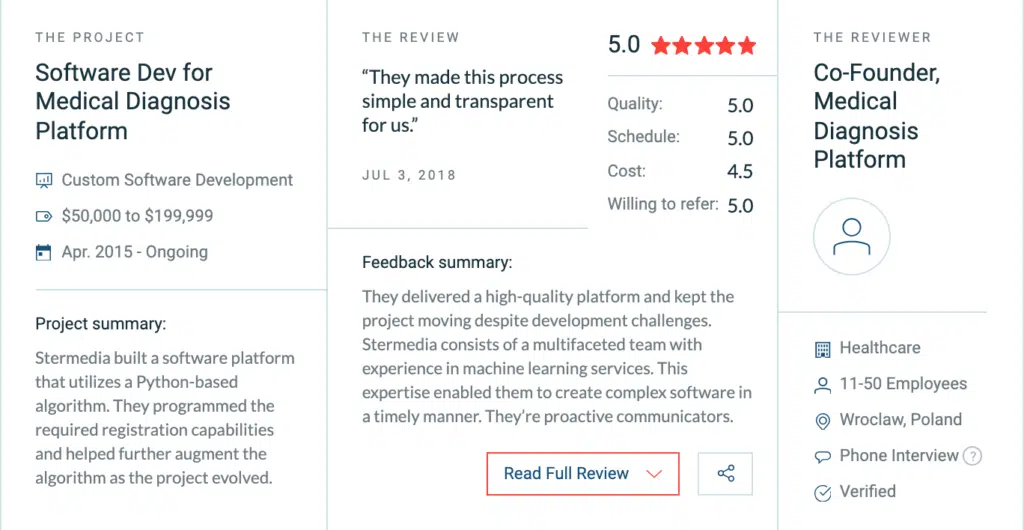Click the person icon beside 11-50 Employees
The image size is (1024, 530).
[x=823, y=385]
